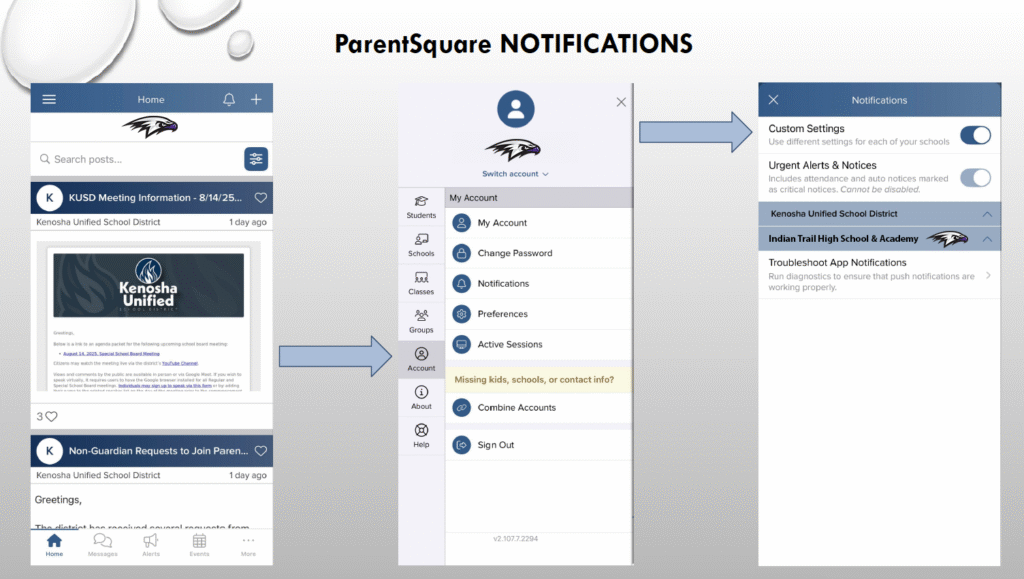Switch to the Messages tab in the bottom navigation

click(103, 545)
